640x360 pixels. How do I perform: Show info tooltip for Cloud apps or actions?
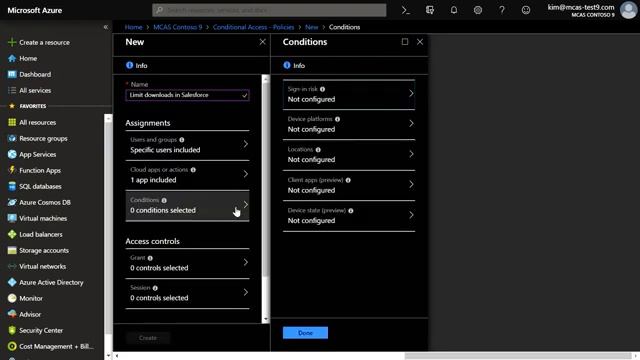coord(193,170)
